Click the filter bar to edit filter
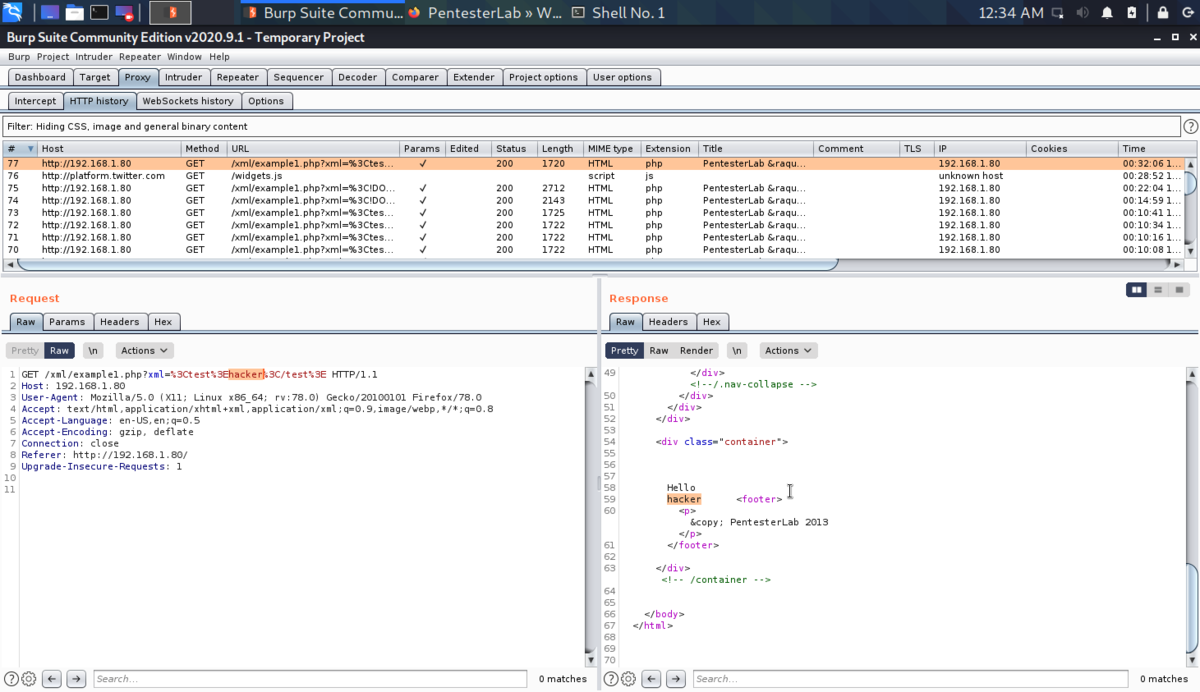 point(592,127)
